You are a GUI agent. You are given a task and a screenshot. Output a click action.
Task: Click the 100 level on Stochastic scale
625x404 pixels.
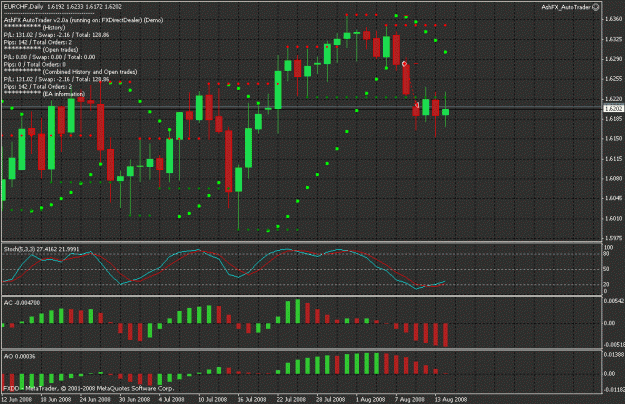(609, 247)
